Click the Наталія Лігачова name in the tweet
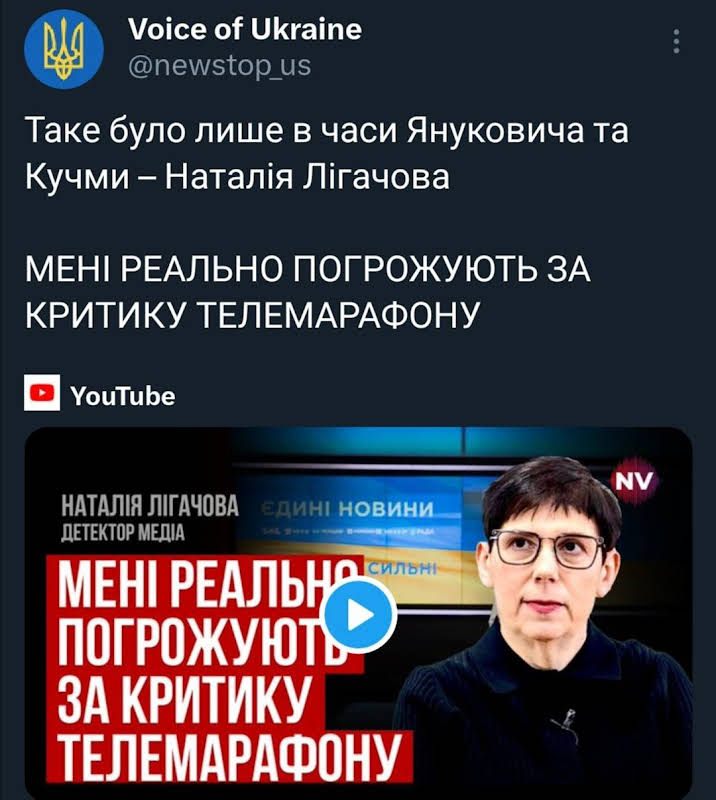Image resolution: width=716 pixels, height=800 pixels. coord(307,177)
